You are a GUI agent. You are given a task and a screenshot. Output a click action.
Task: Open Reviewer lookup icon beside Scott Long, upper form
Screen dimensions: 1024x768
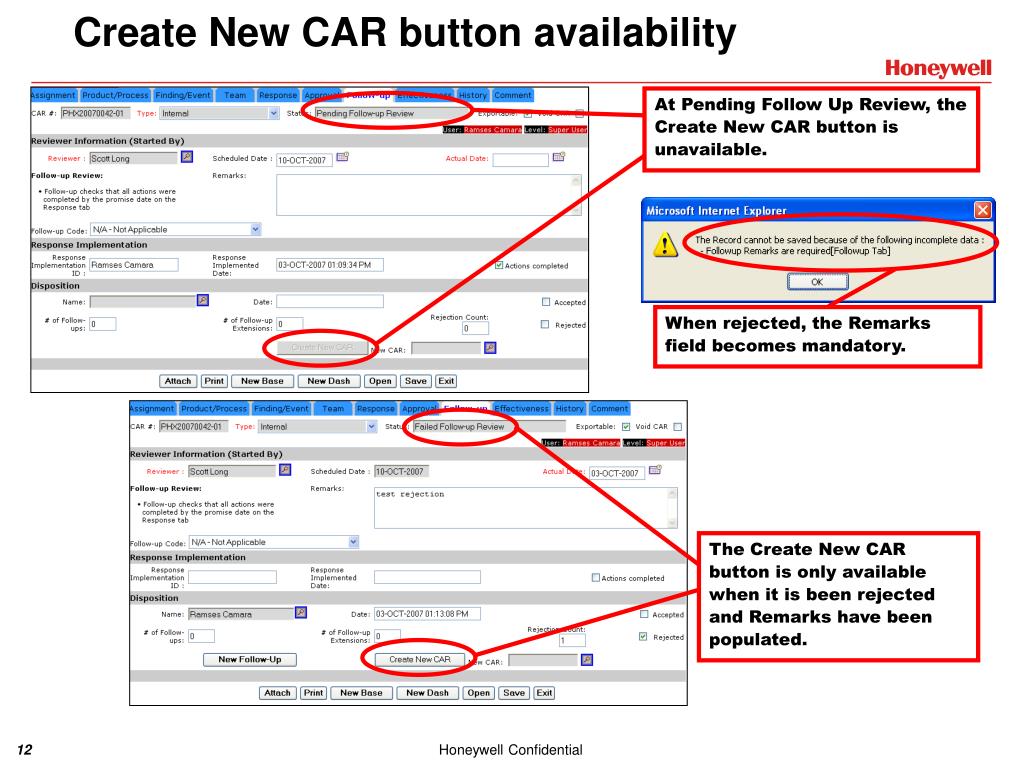(187, 157)
